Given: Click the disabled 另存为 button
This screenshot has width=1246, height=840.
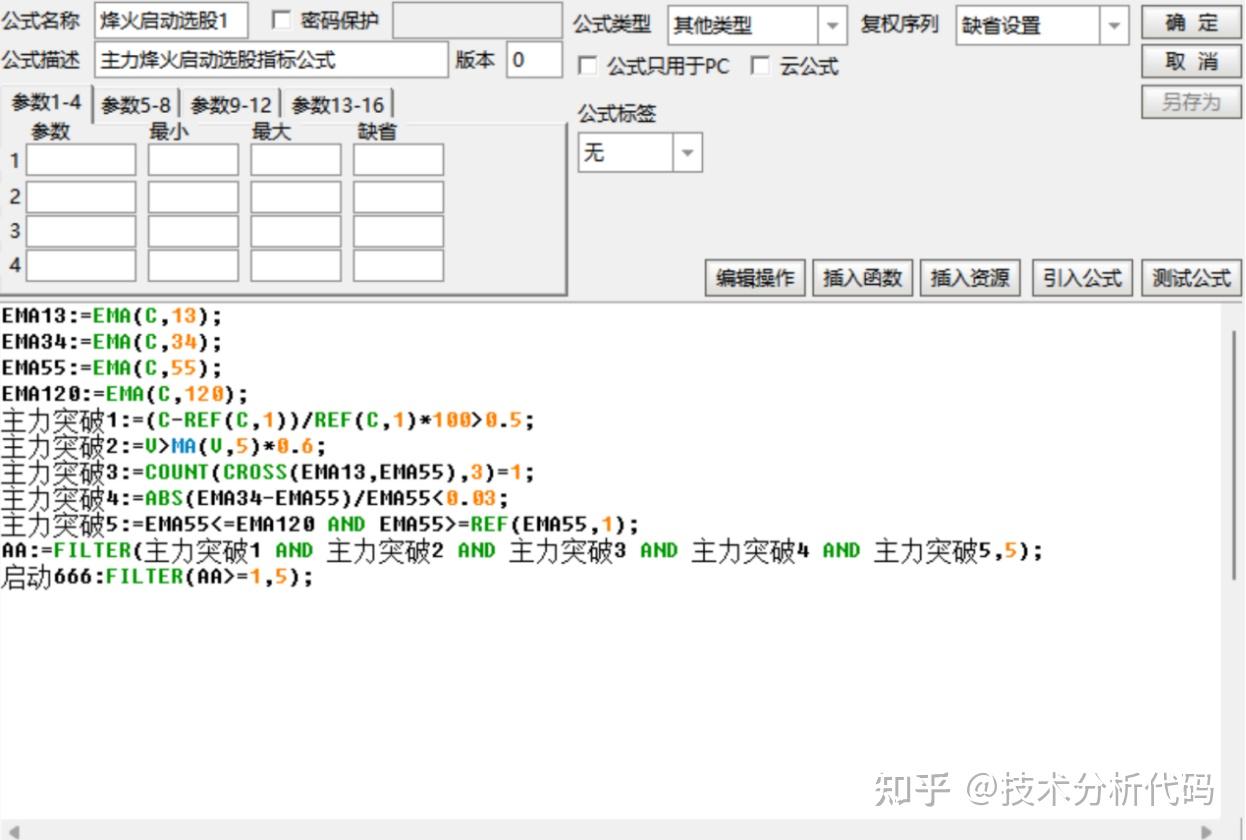Looking at the screenshot, I should 1192,102.
